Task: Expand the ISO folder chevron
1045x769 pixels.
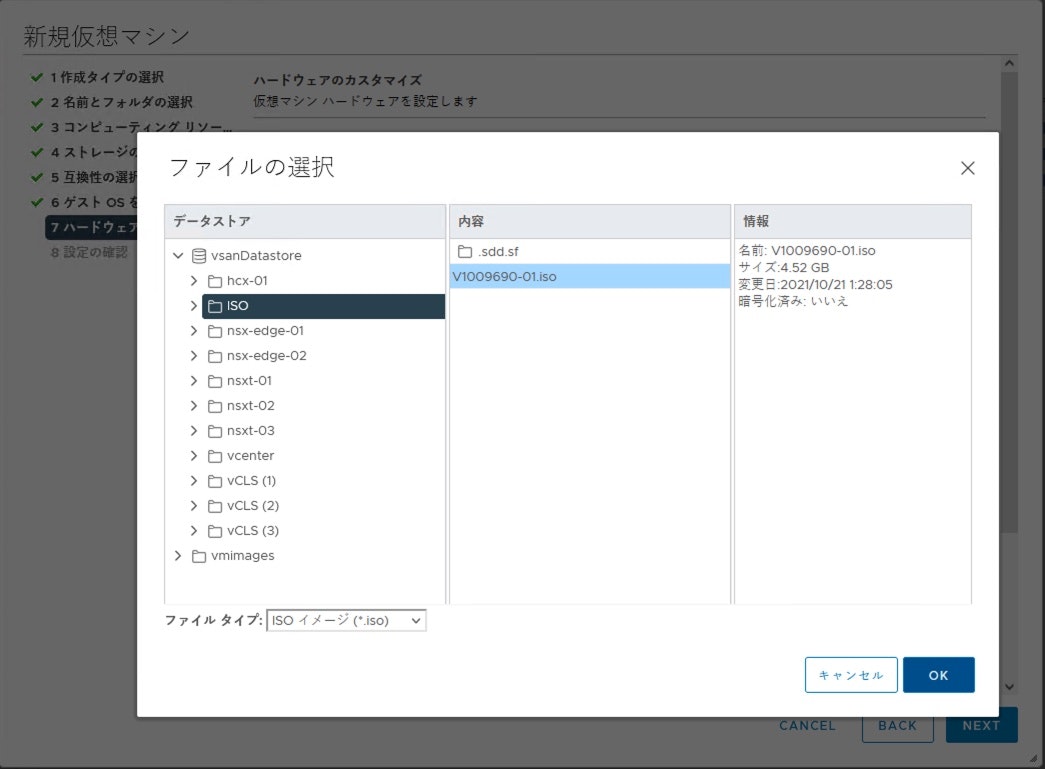Action: [193, 305]
